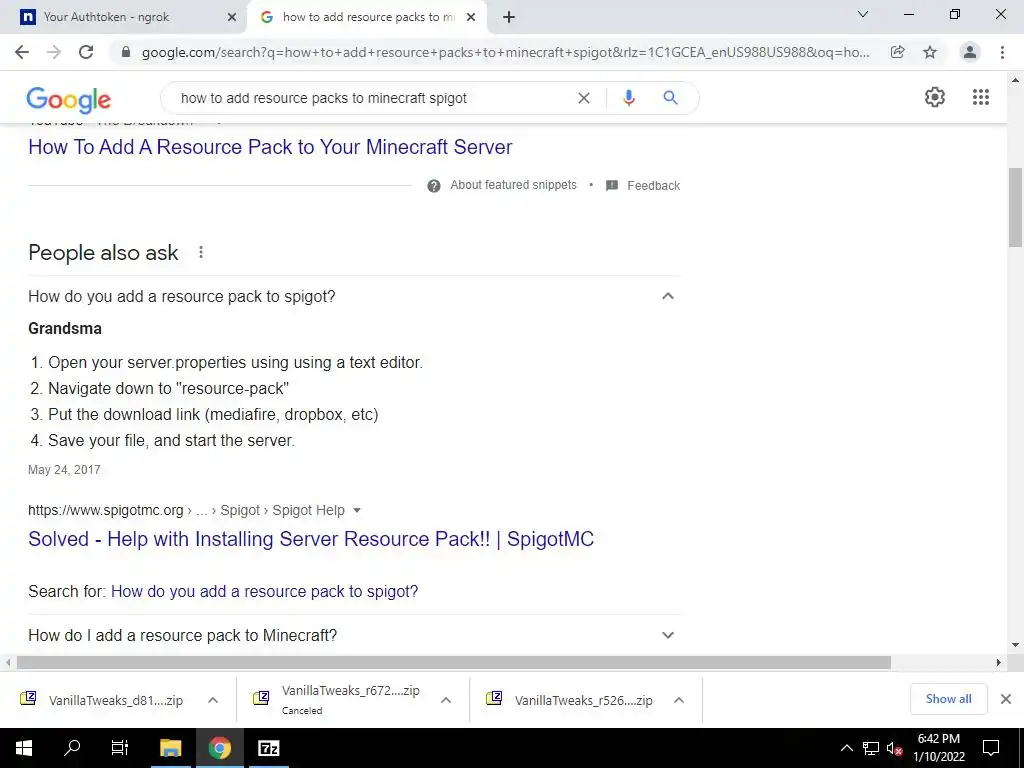The width and height of the screenshot is (1024, 768).
Task: Clear the search box text
Action: (584, 98)
